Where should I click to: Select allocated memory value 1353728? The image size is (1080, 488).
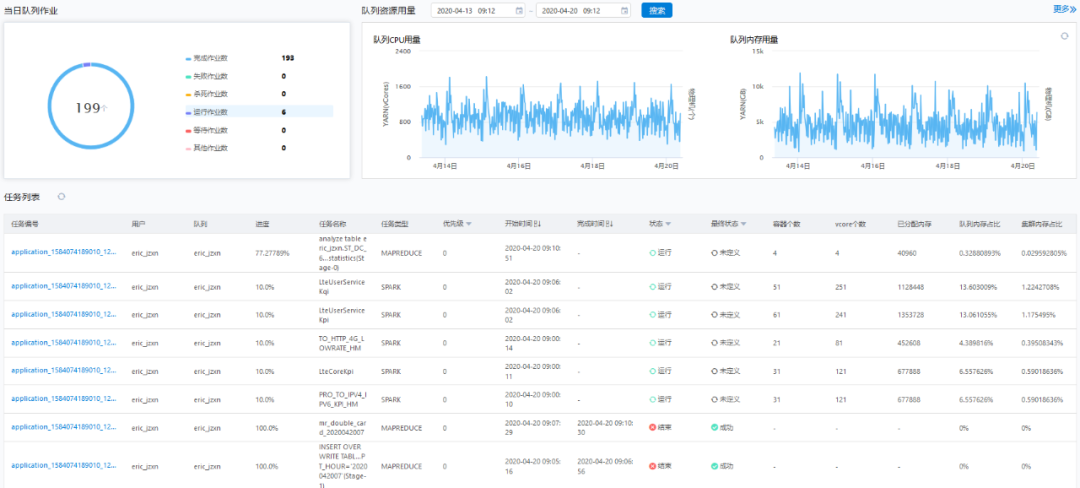[912, 314]
